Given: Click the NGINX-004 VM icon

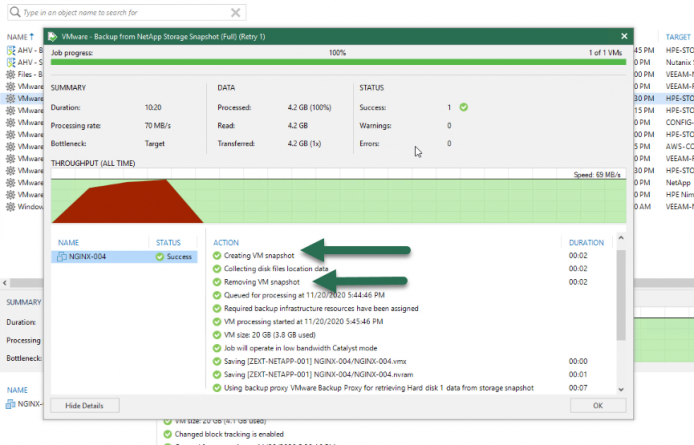Looking at the screenshot, I should (x=62, y=256).
